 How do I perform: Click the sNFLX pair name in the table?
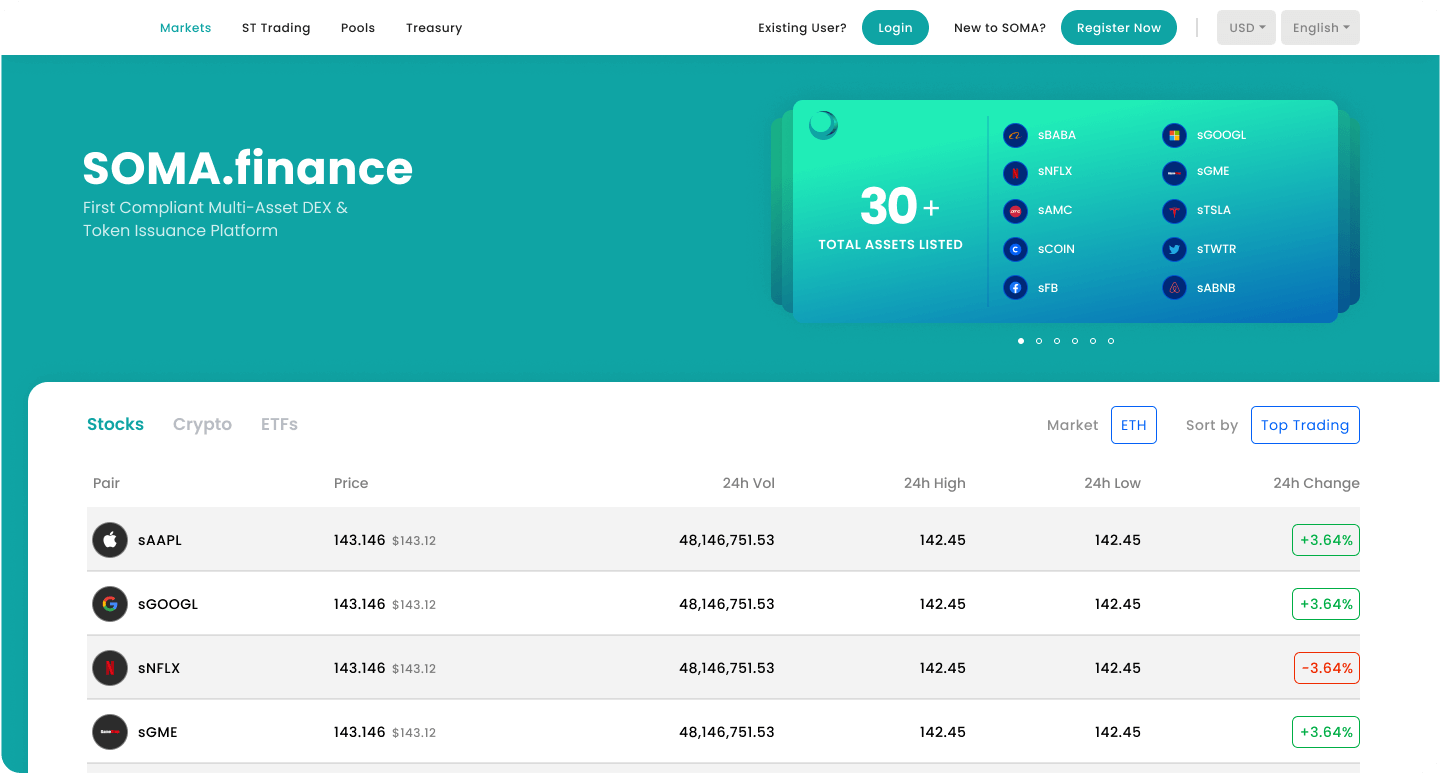tap(159, 668)
